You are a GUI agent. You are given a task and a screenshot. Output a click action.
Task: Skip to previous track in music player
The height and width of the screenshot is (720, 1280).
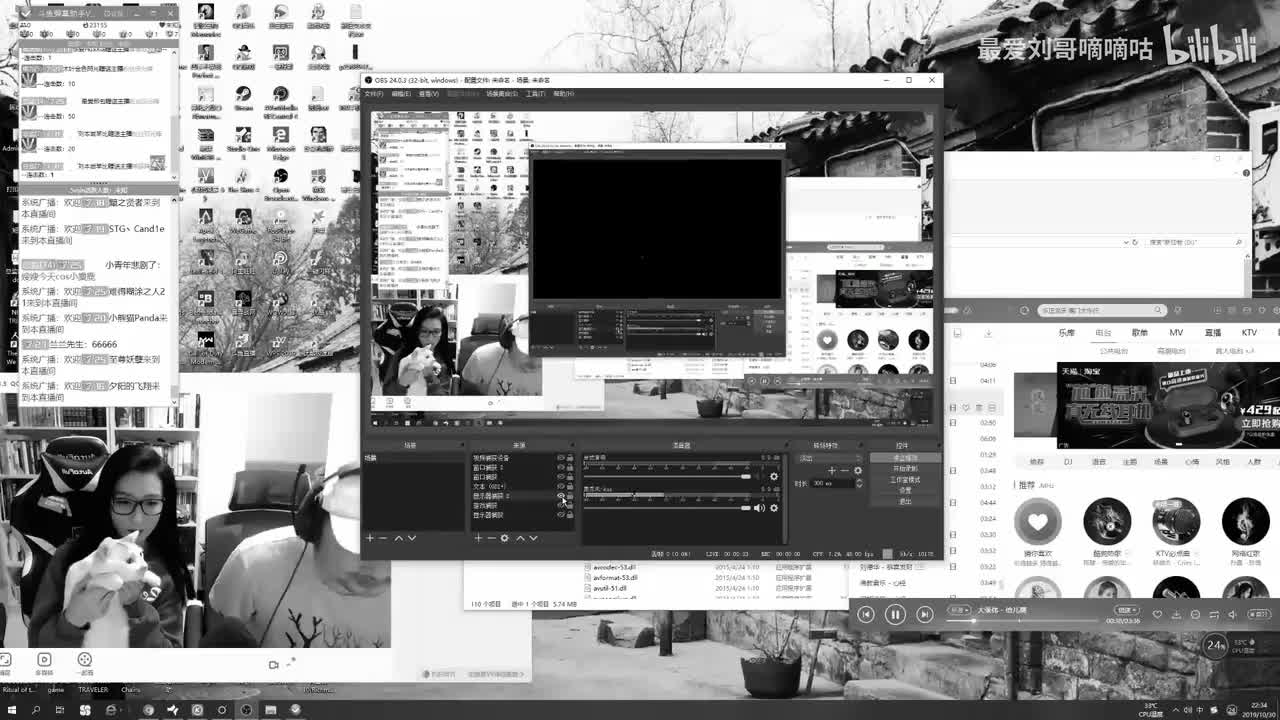(866, 614)
